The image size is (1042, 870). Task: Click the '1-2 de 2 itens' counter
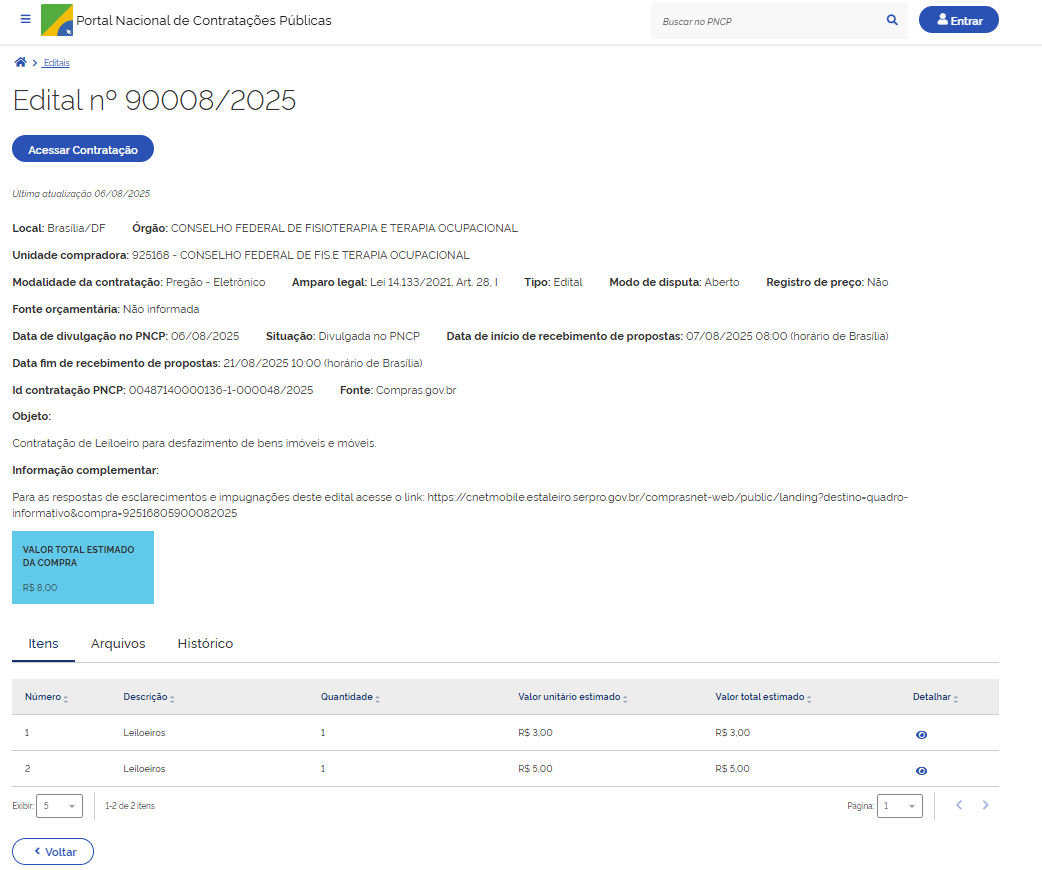tap(130, 806)
